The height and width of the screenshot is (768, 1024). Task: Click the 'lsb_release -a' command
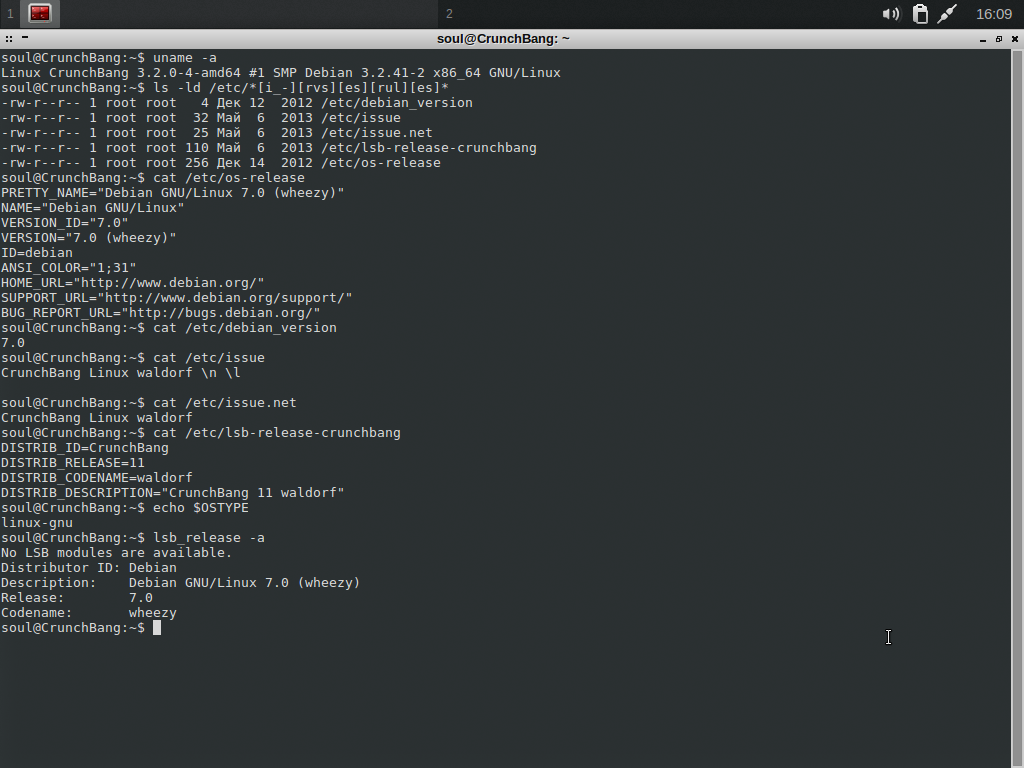click(209, 538)
